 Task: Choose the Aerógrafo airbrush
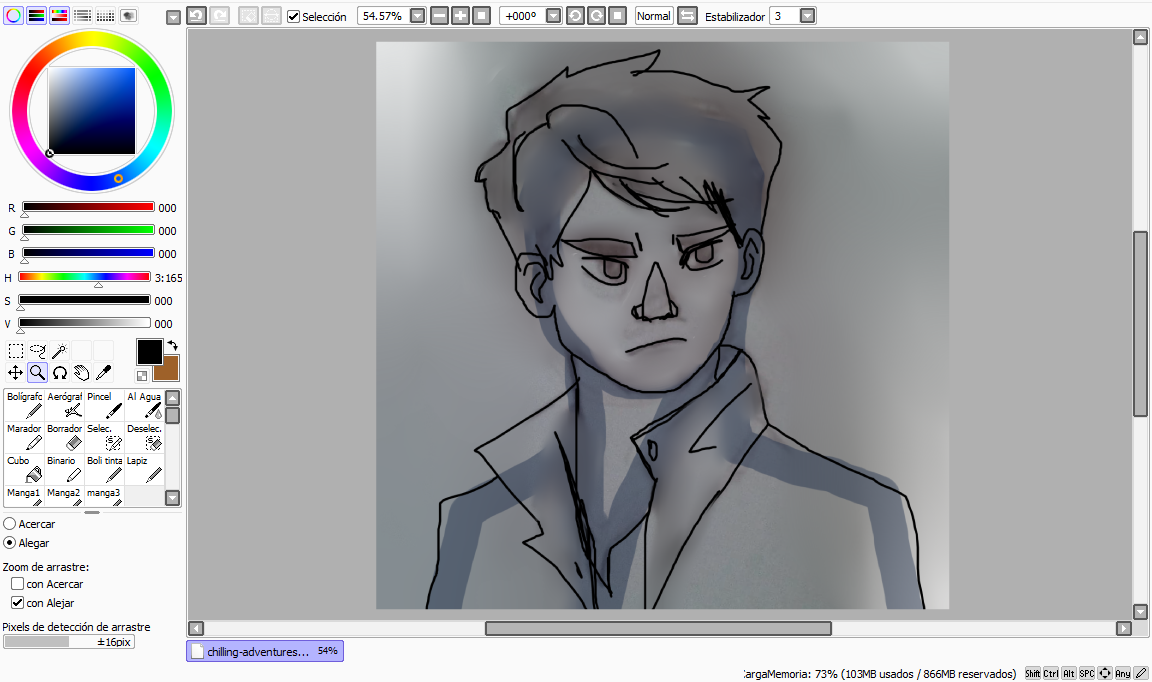tap(65, 405)
